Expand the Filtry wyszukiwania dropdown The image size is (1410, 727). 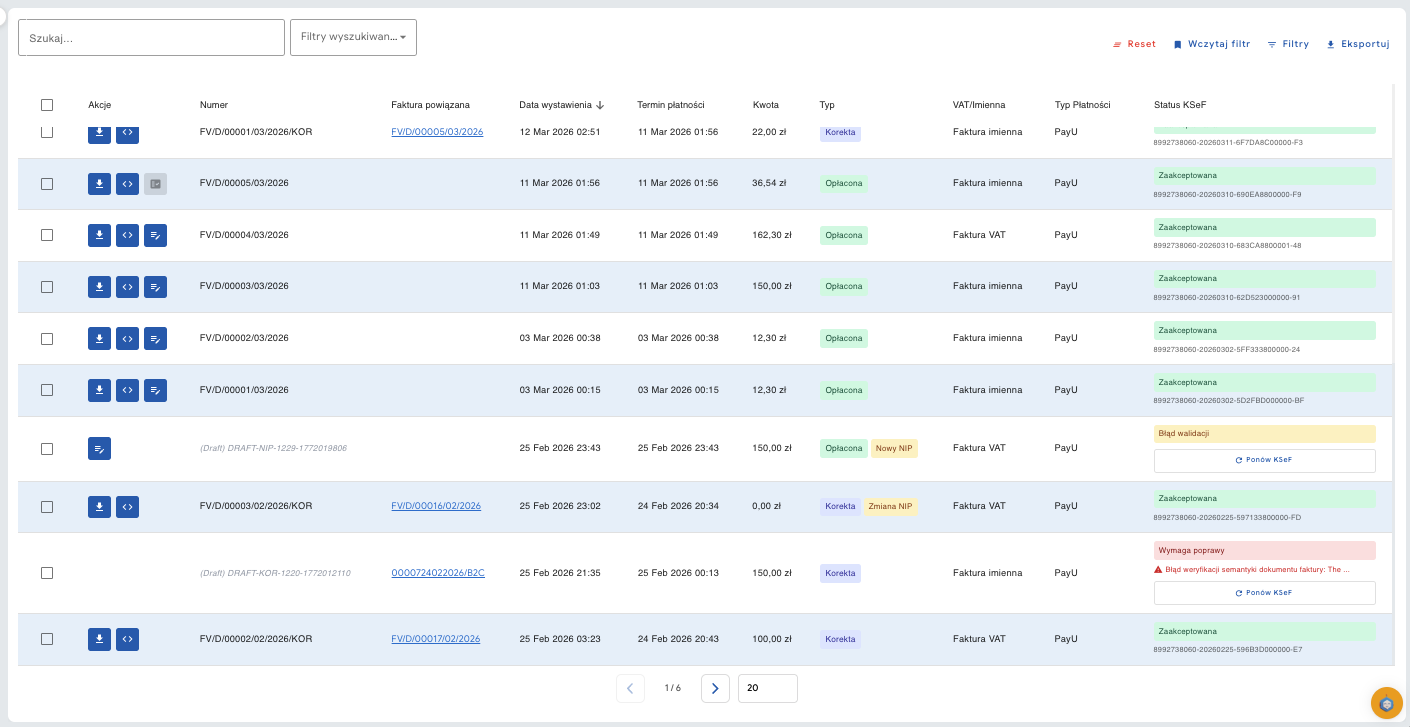coord(353,37)
